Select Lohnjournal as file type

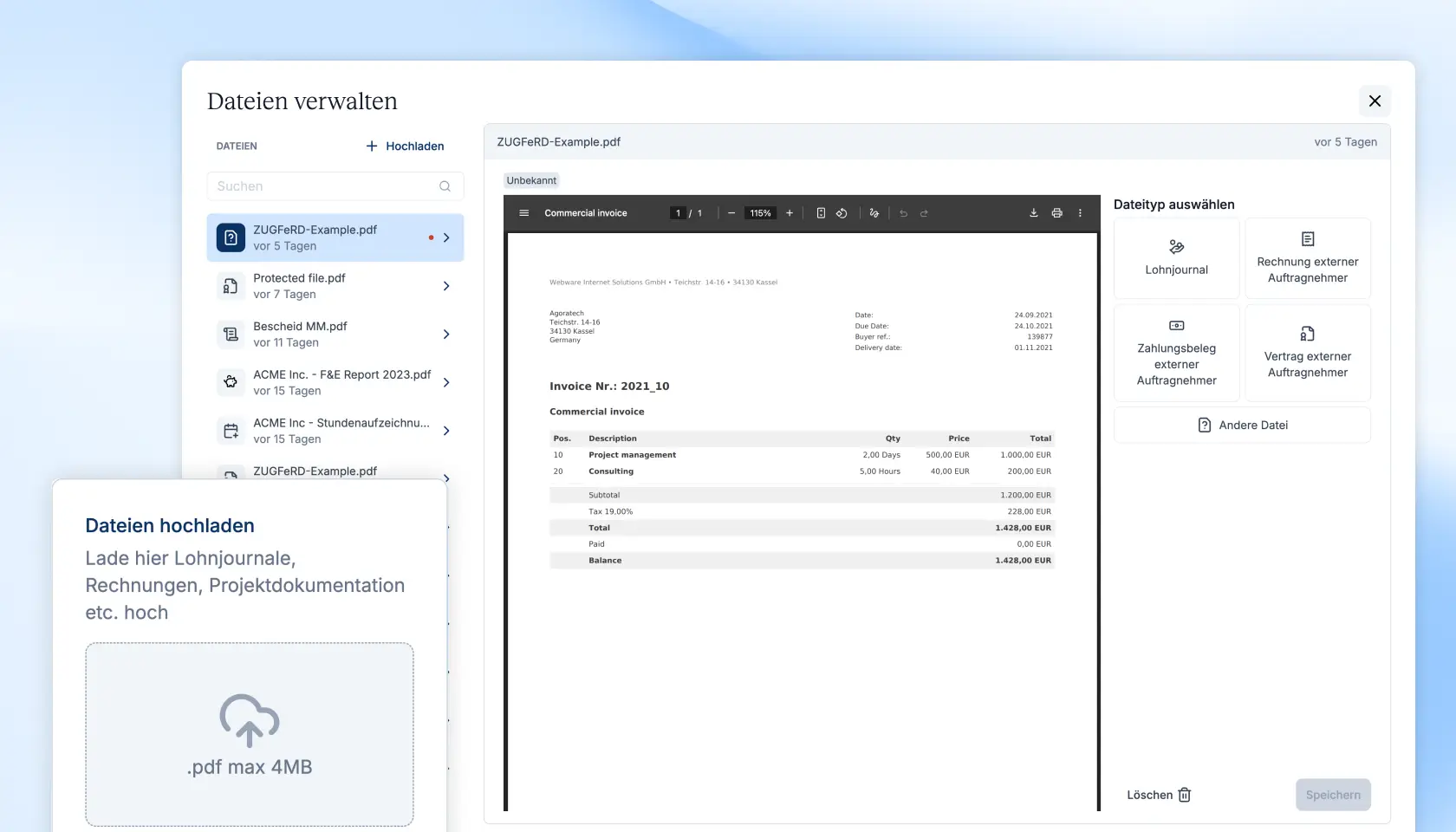(x=1176, y=258)
